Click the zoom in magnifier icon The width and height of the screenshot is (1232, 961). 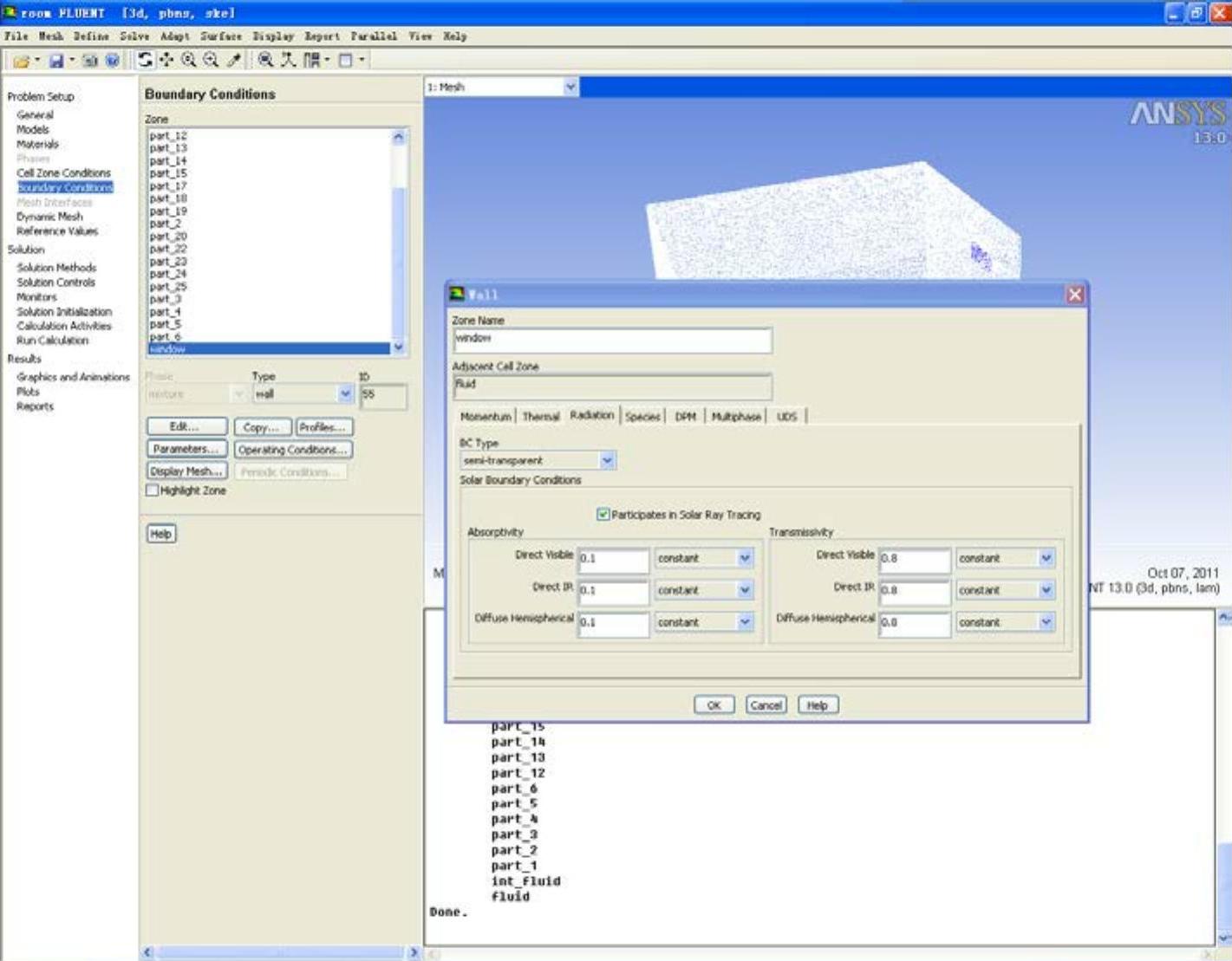pyautogui.click(x=188, y=60)
